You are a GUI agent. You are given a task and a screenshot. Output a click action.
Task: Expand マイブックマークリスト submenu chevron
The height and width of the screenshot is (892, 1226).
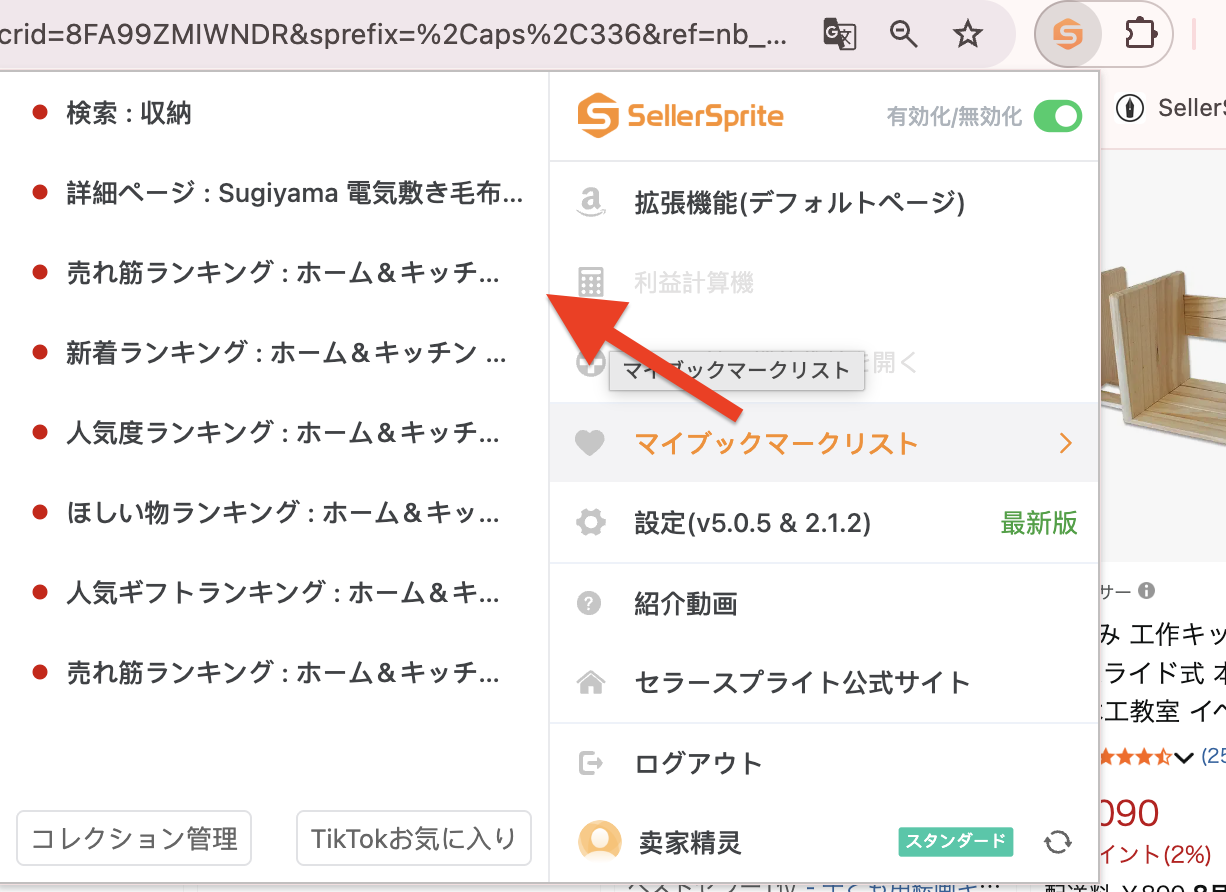(1065, 443)
